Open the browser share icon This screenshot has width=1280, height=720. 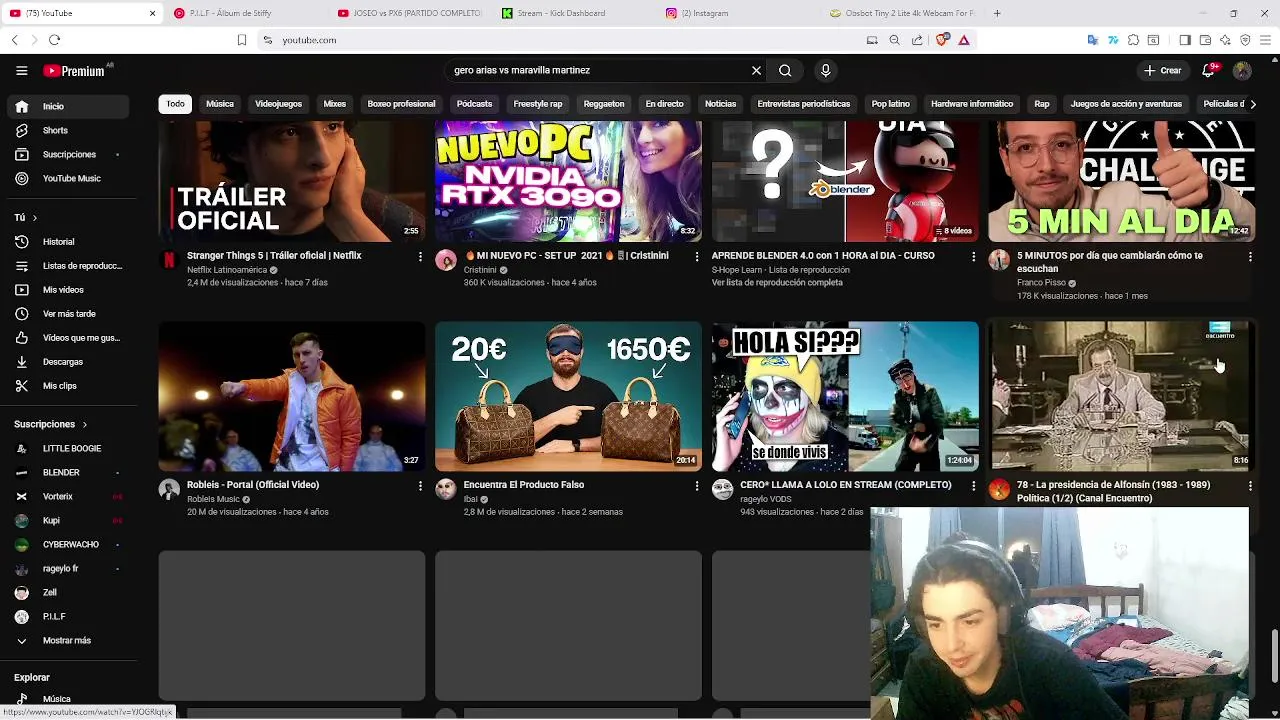(917, 40)
